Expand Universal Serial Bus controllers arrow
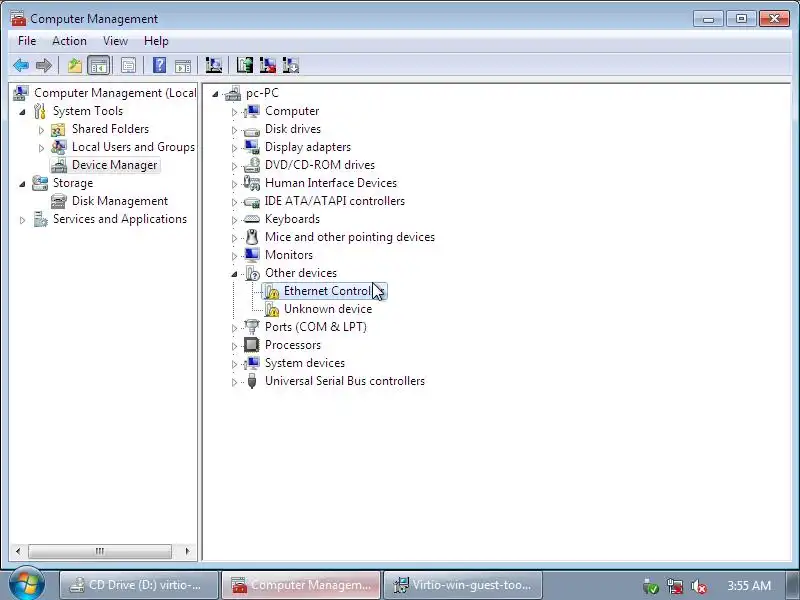 point(234,382)
